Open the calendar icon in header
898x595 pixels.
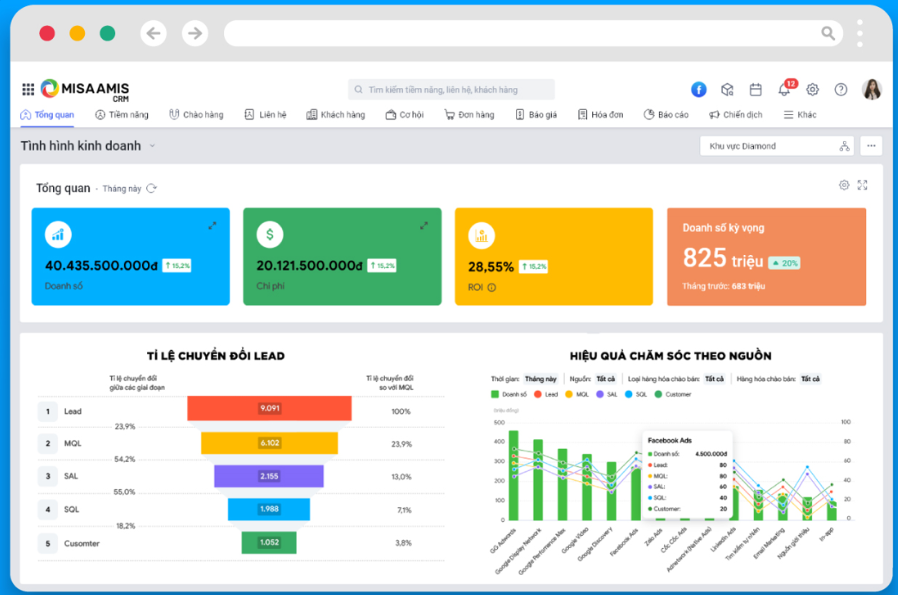756,90
